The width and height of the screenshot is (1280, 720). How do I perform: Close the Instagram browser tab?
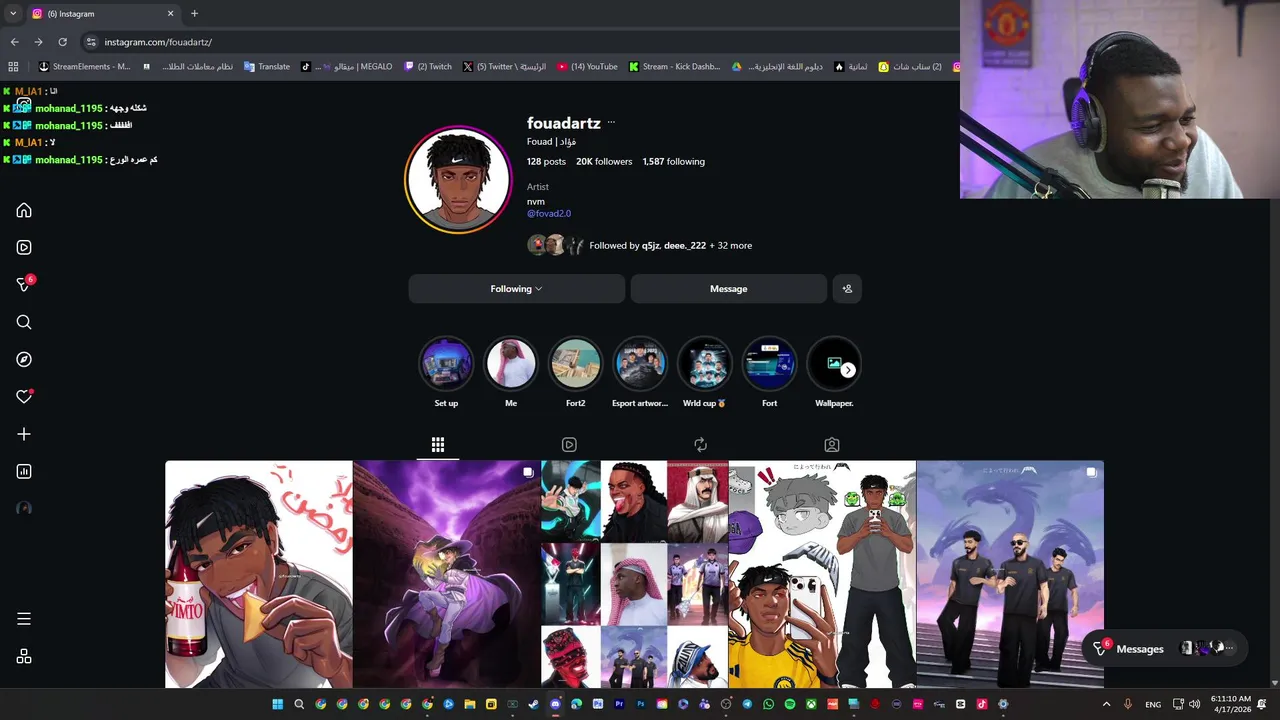[x=170, y=13]
